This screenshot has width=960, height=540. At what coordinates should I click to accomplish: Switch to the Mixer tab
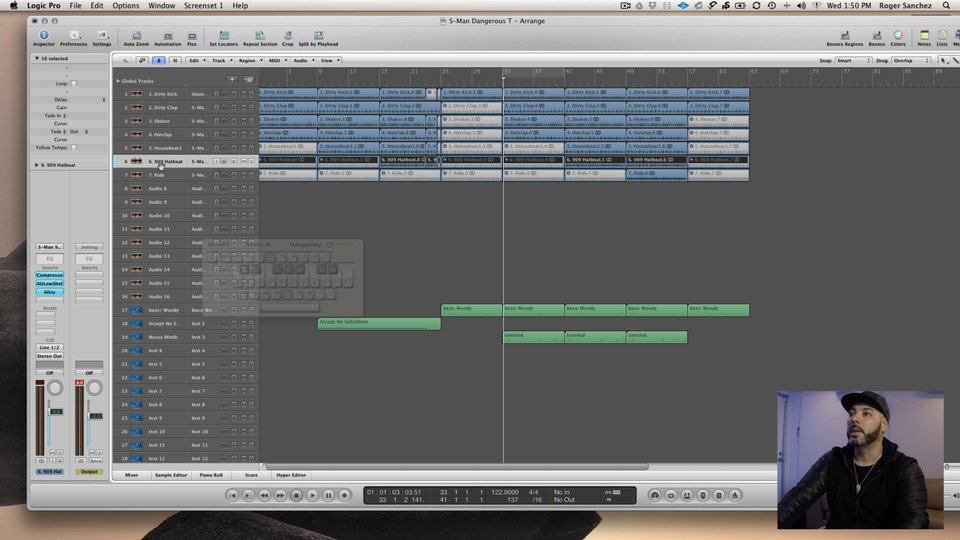(x=132, y=475)
